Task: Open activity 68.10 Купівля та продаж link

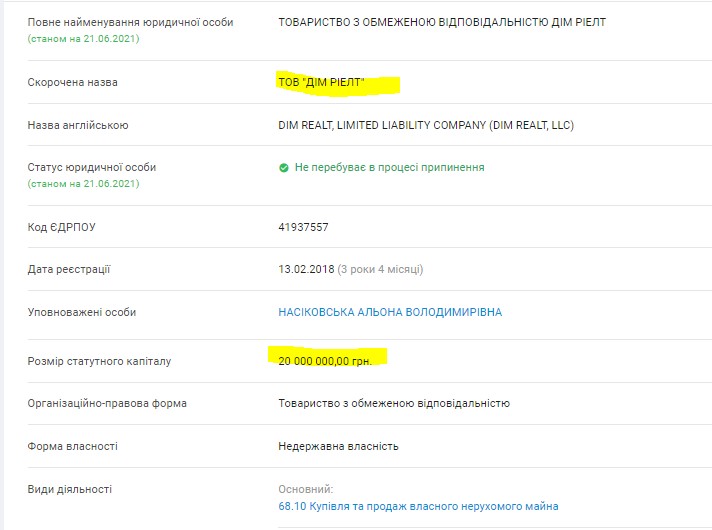Action: [x=418, y=506]
